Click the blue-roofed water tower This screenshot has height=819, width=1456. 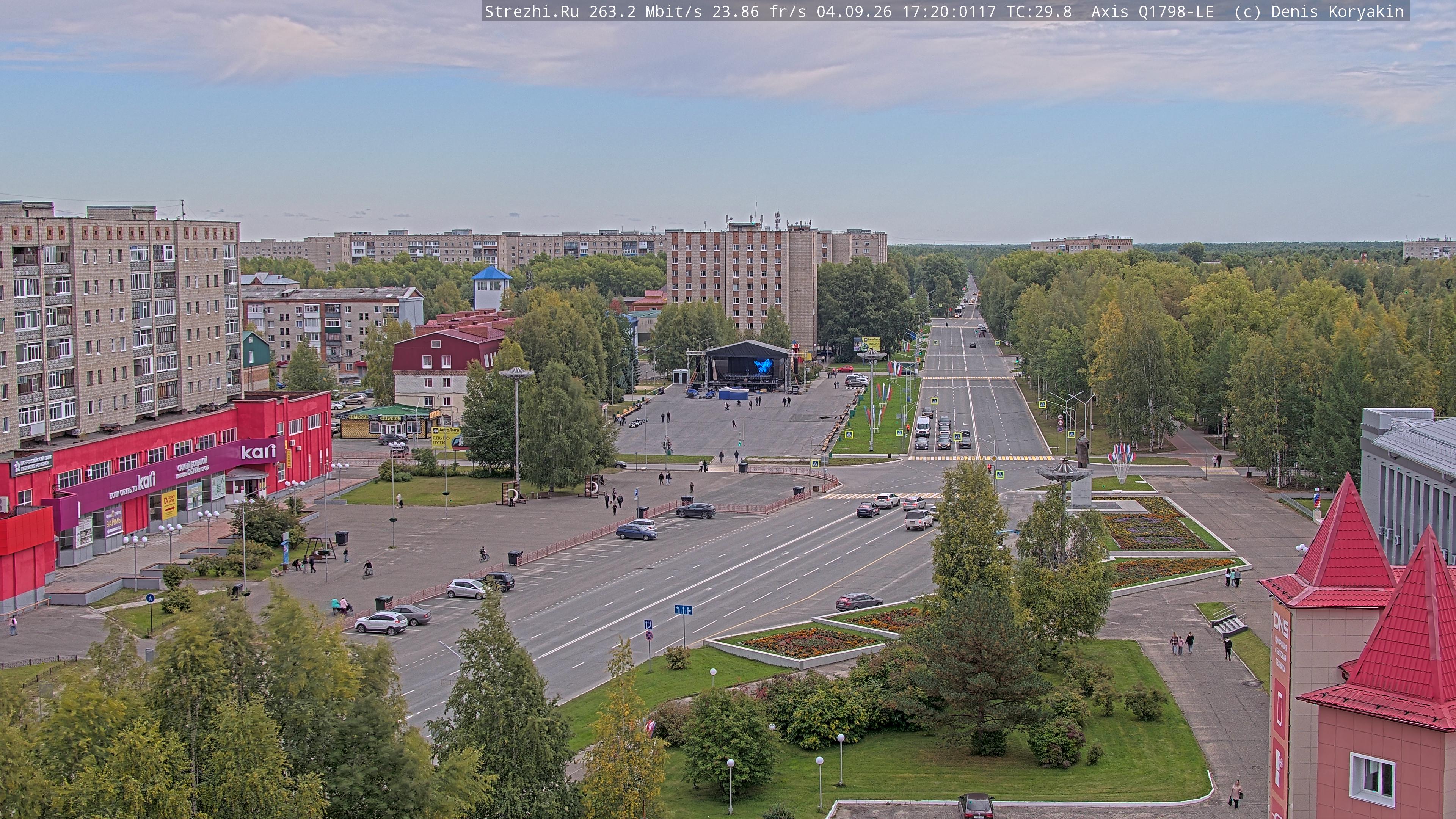coord(491,288)
